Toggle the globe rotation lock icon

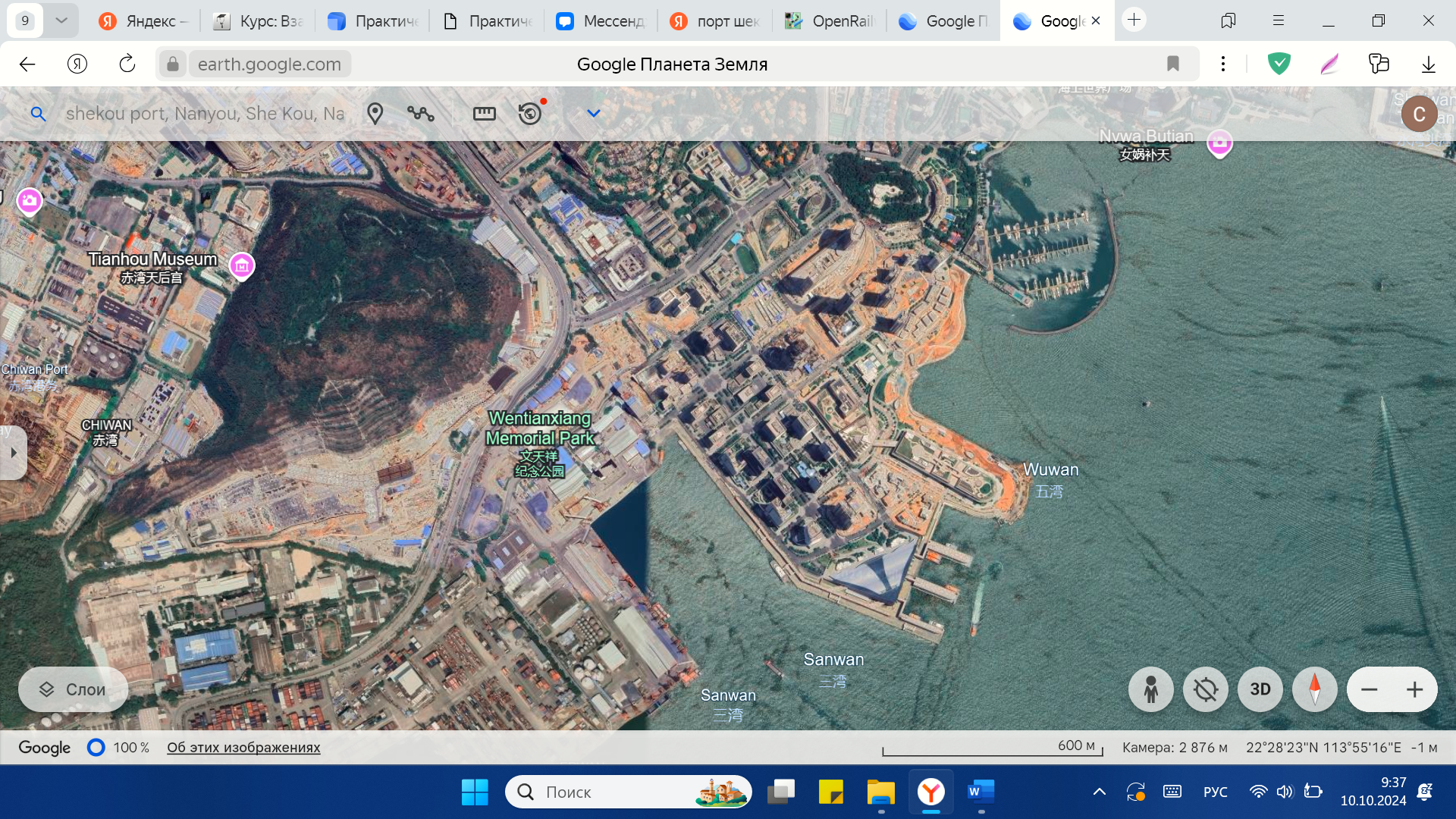pos(1206,689)
